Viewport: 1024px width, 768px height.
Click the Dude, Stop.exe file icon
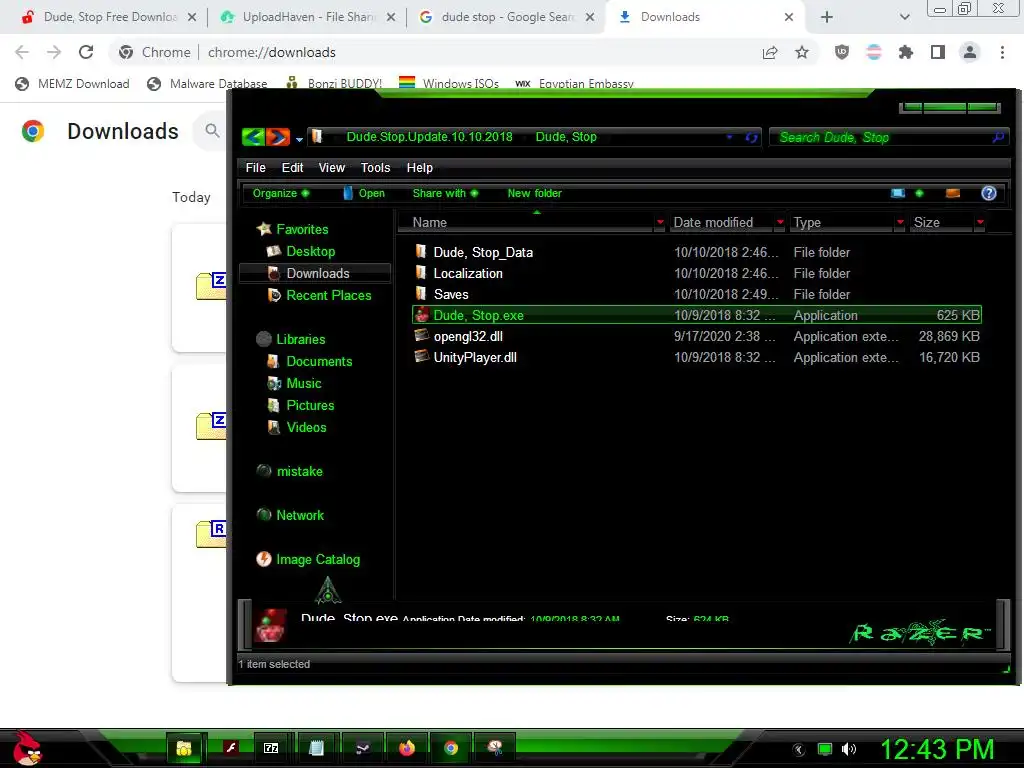click(422, 315)
